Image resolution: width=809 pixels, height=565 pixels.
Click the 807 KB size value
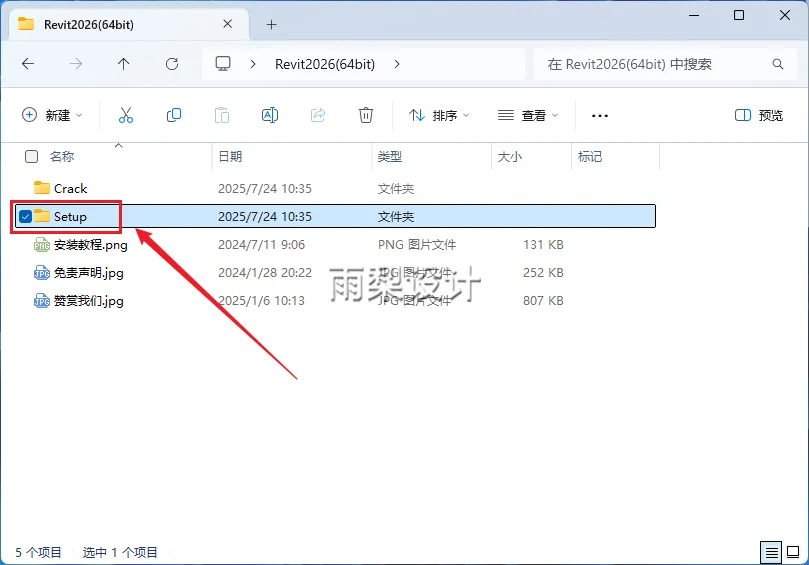click(x=543, y=300)
